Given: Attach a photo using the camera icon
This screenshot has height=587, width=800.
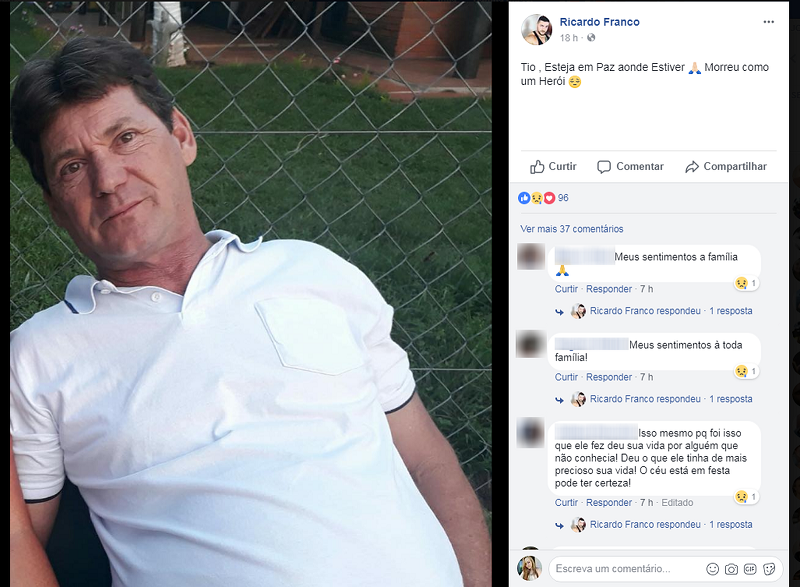Looking at the screenshot, I should 731,569.
